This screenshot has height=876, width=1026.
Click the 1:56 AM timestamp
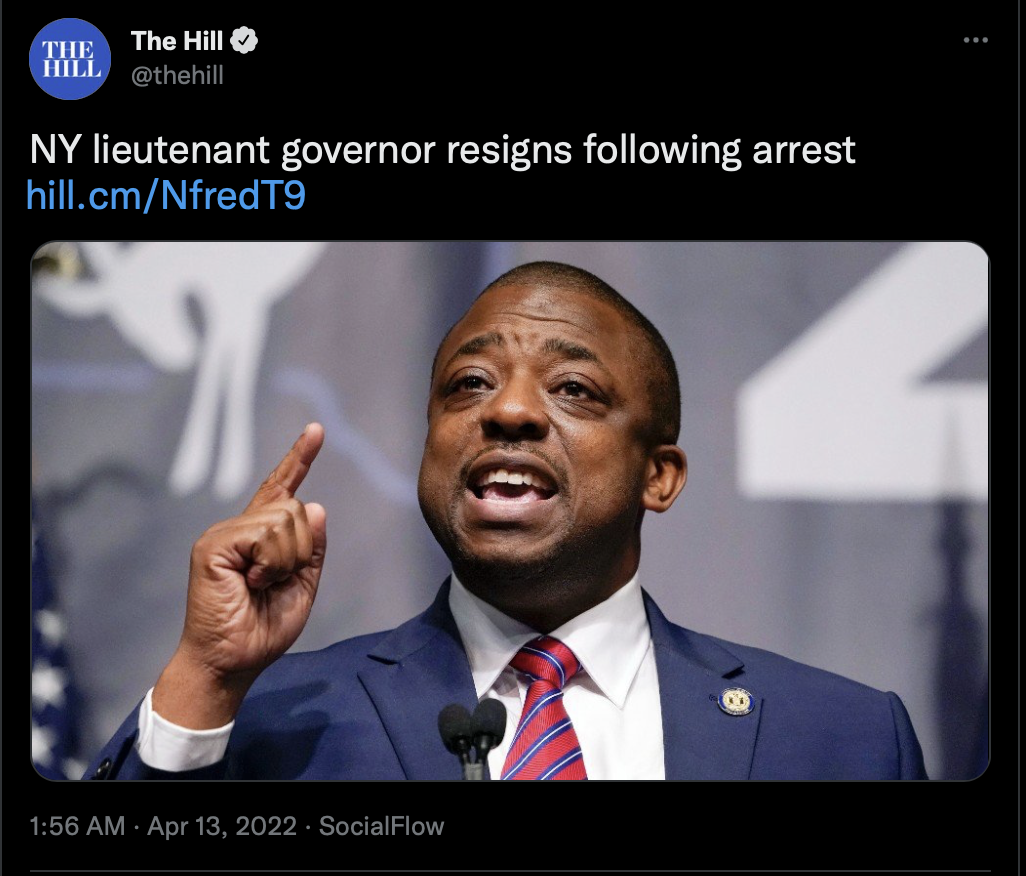(x=77, y=826)
